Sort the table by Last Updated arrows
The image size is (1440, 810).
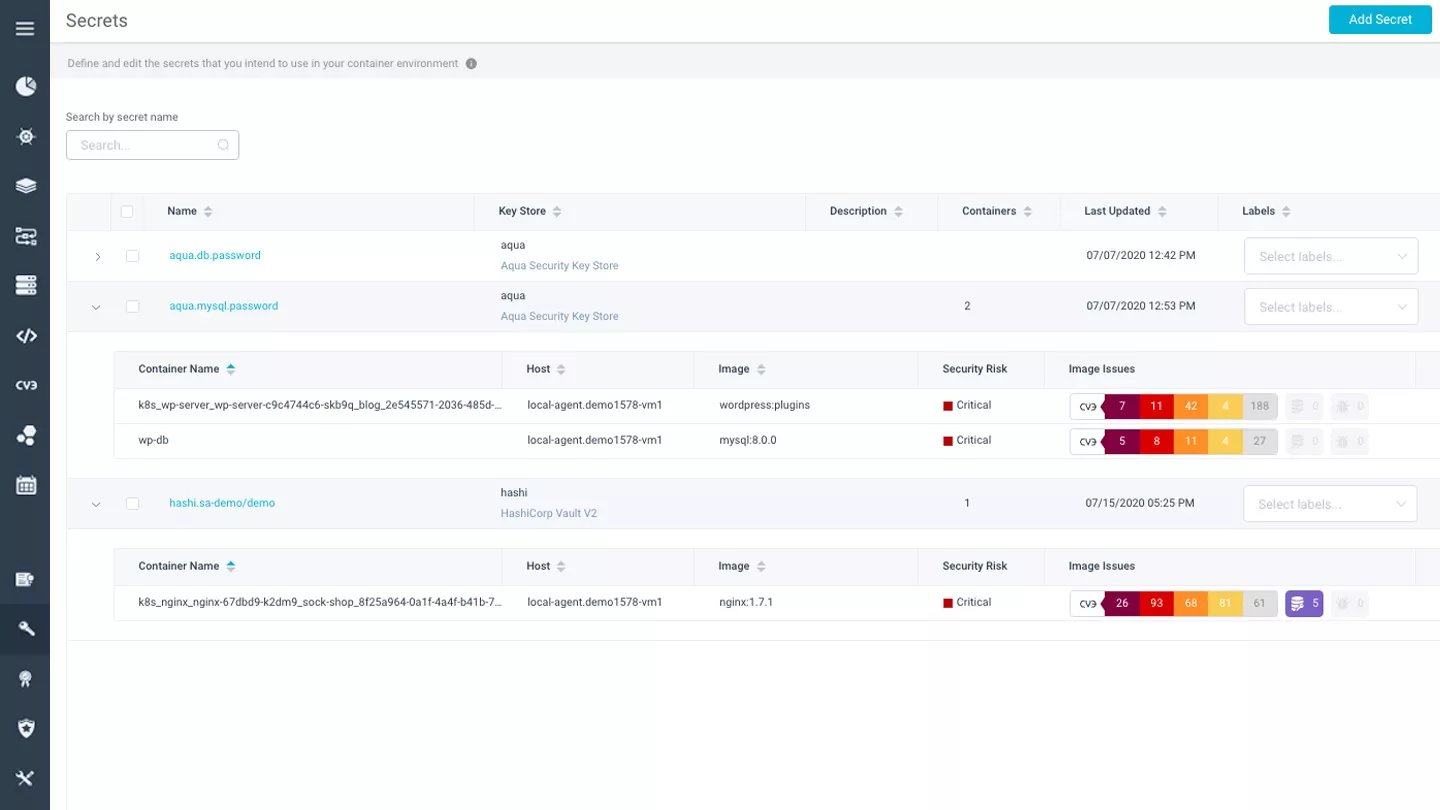[x=1162, y=212]
